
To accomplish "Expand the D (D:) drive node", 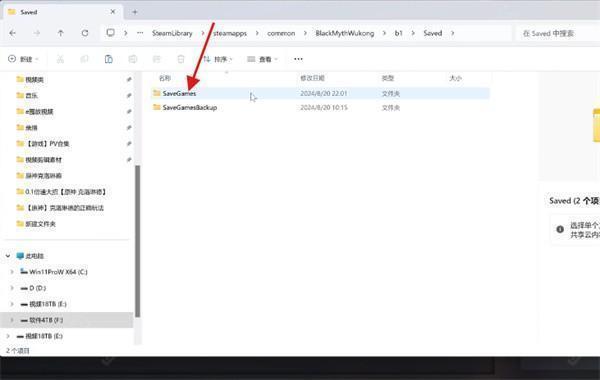I will (12, 288).
